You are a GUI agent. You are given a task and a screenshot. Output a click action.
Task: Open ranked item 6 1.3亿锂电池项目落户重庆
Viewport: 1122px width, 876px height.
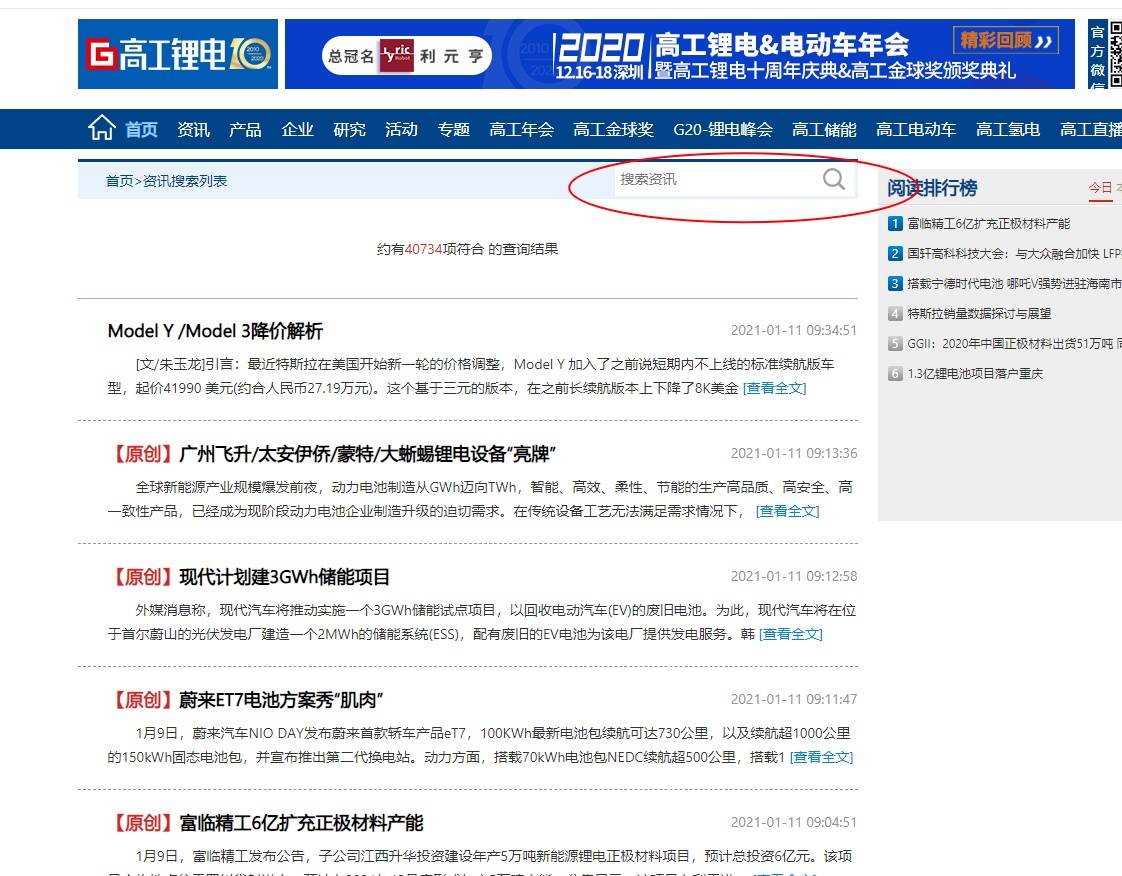click(975, 374)
